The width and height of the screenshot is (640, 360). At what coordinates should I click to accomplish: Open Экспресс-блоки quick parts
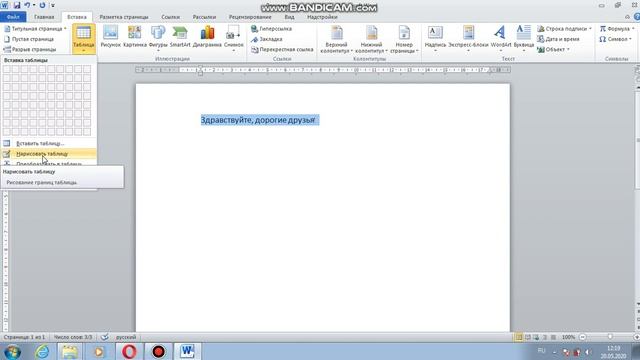click(468, 38)
